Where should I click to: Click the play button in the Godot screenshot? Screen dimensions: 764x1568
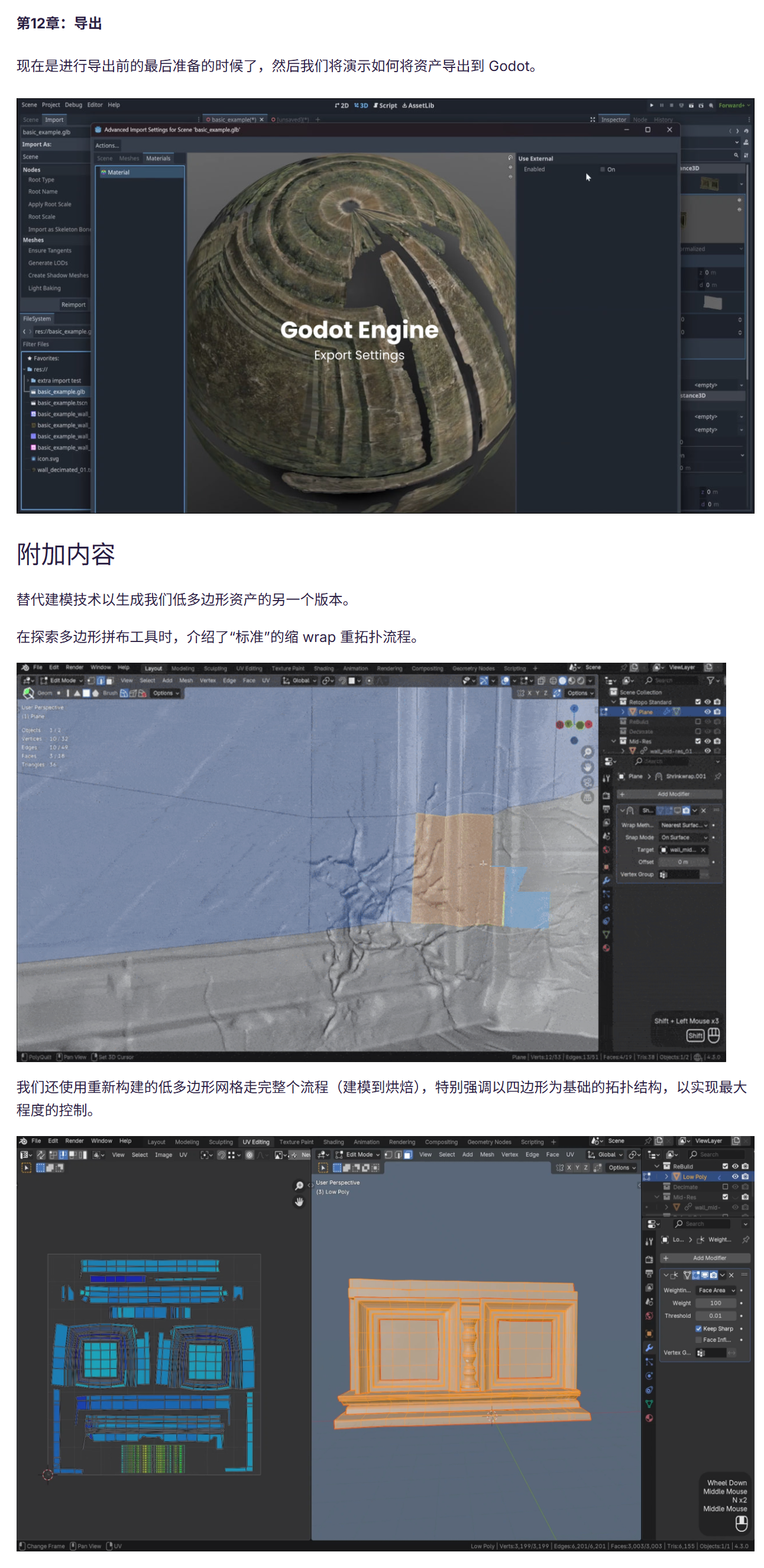pyautogui.click(x=652, y=105)
